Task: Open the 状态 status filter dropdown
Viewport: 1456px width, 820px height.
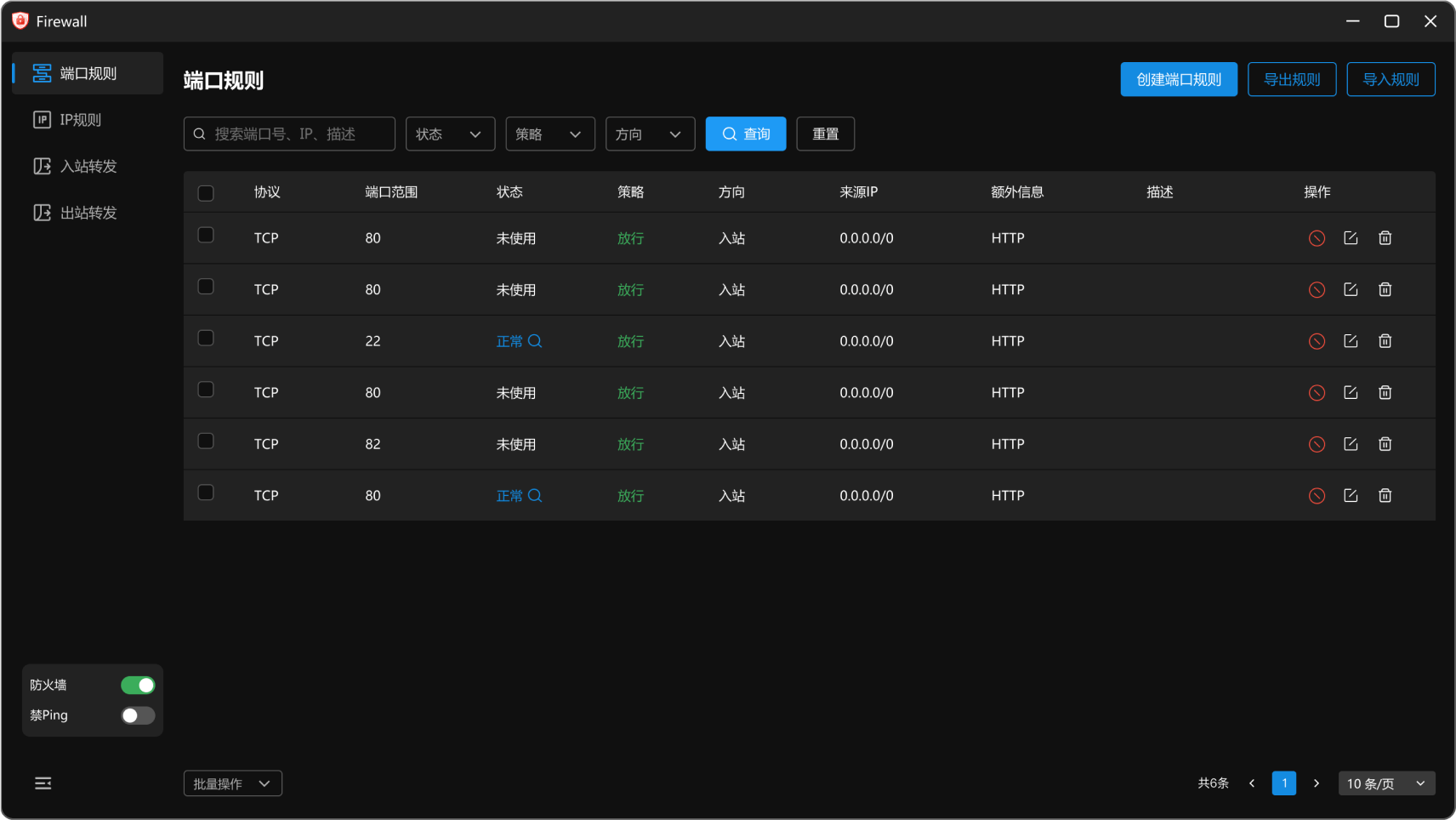Action: (x=450, y=134)
